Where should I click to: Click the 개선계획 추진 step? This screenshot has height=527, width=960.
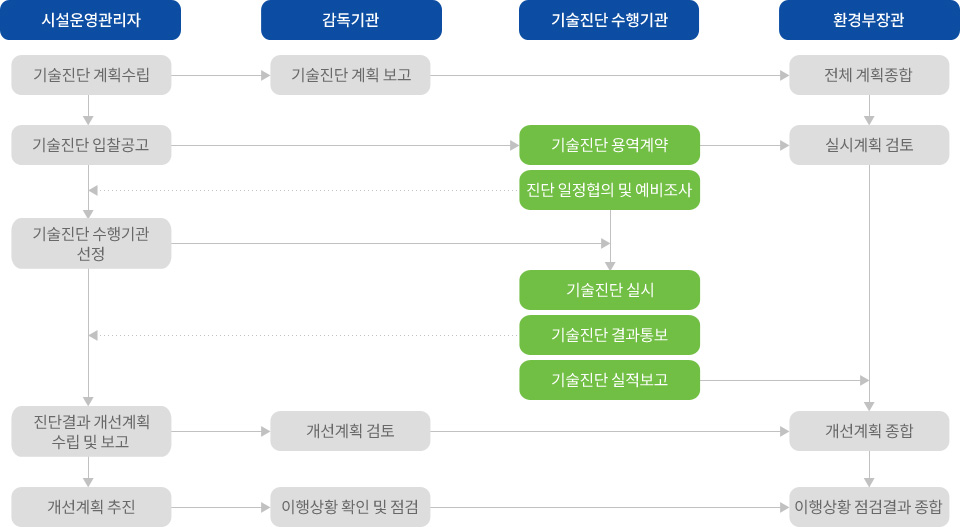91,507
